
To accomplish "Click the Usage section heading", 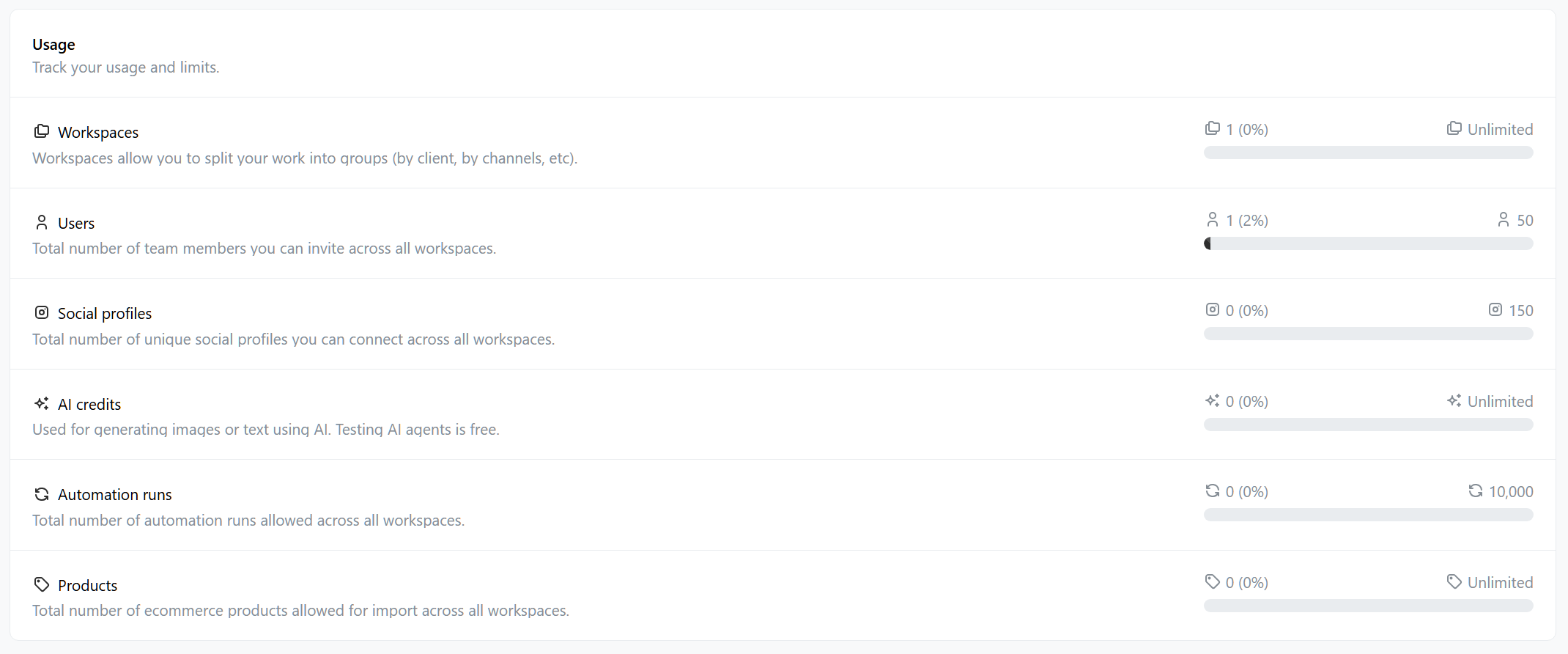I will pos(53,45).
